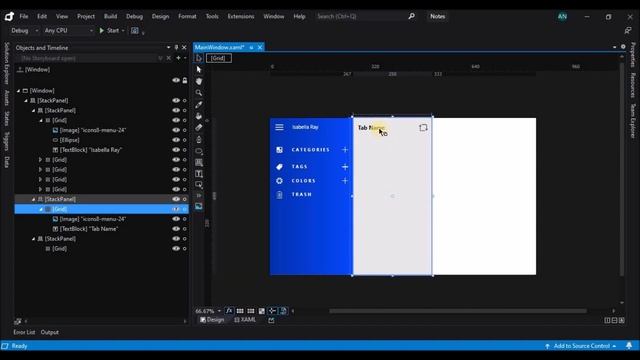
Task: Open the Error List tab
Action: point(24,332)
